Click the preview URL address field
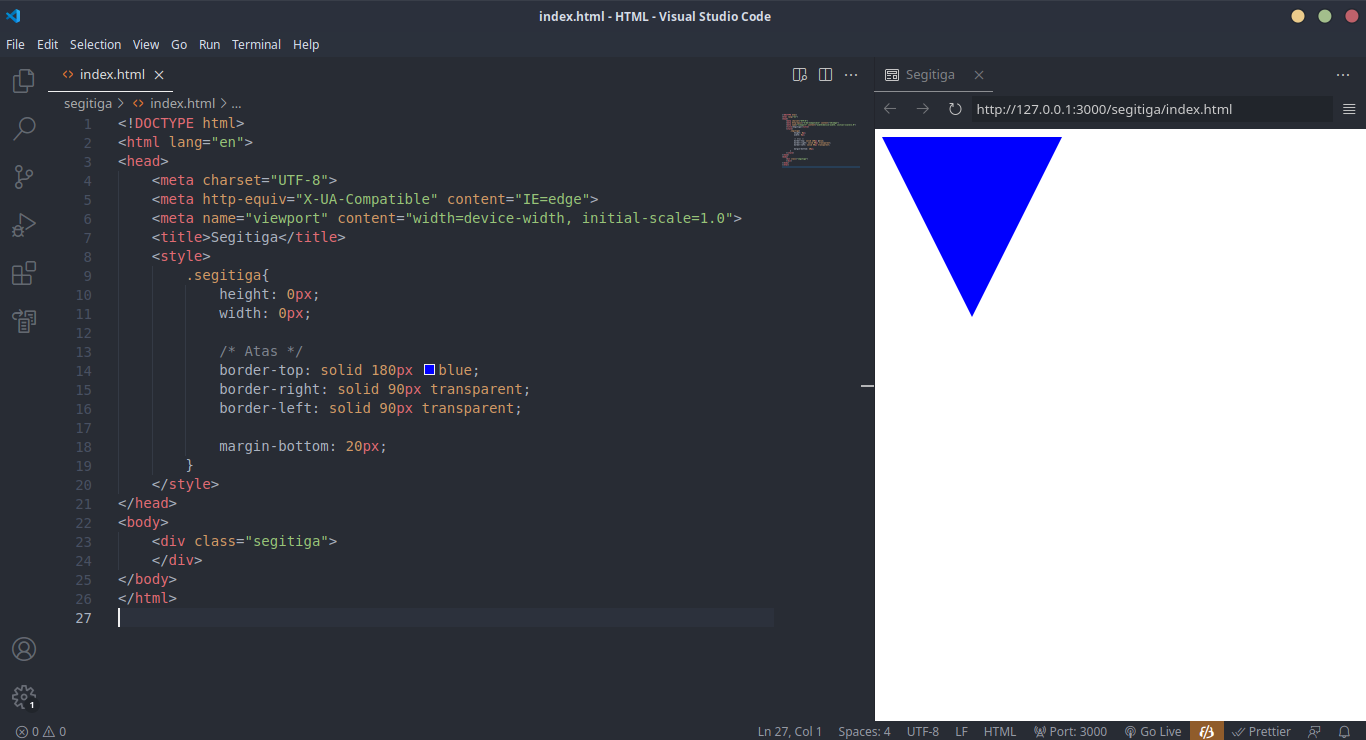Viewport: 1366px width, 740px height. pyautogui.click(x=1152, y=109)
